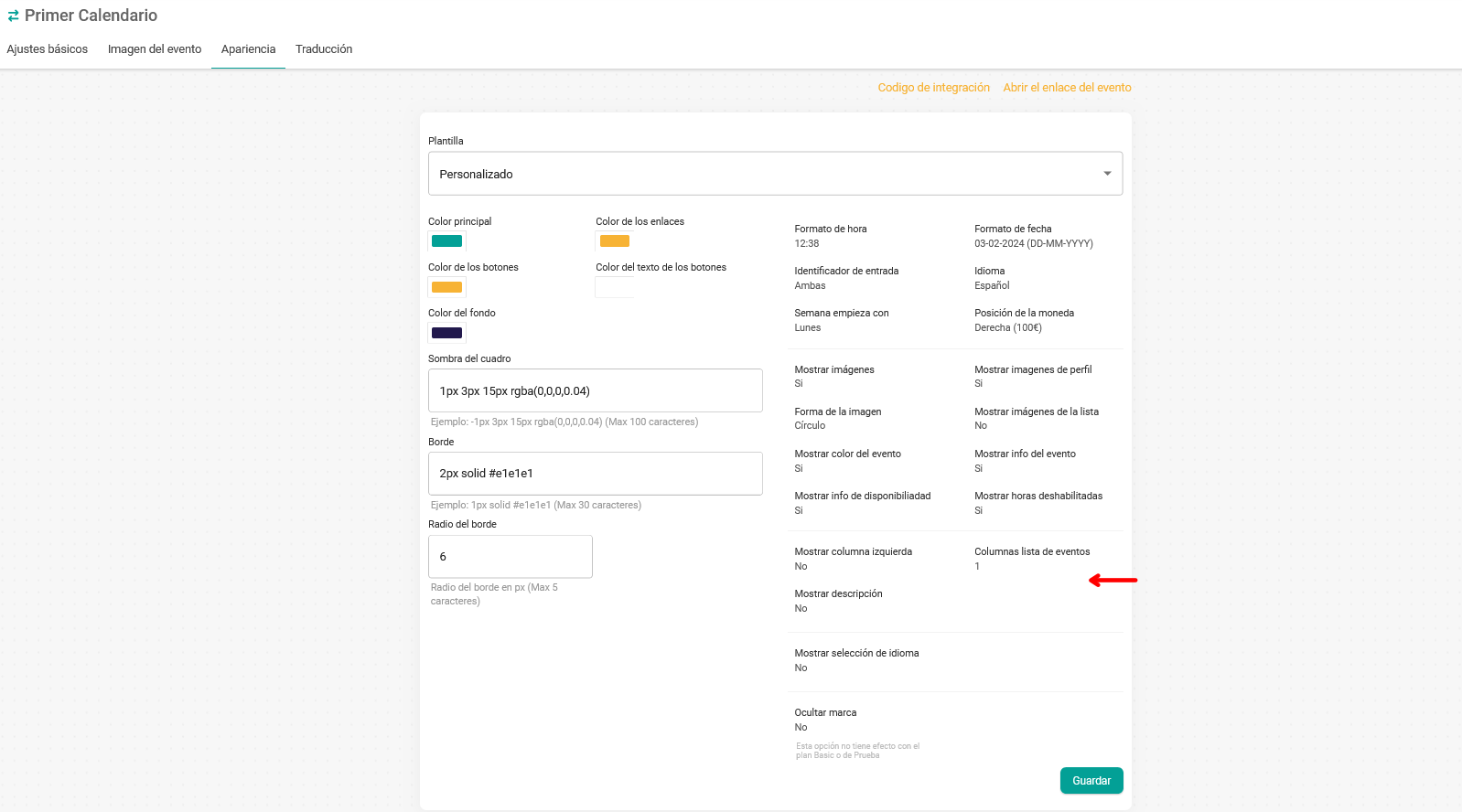
Task: Pick the Color principal teal swatch
Action: (x=447, y=241)
